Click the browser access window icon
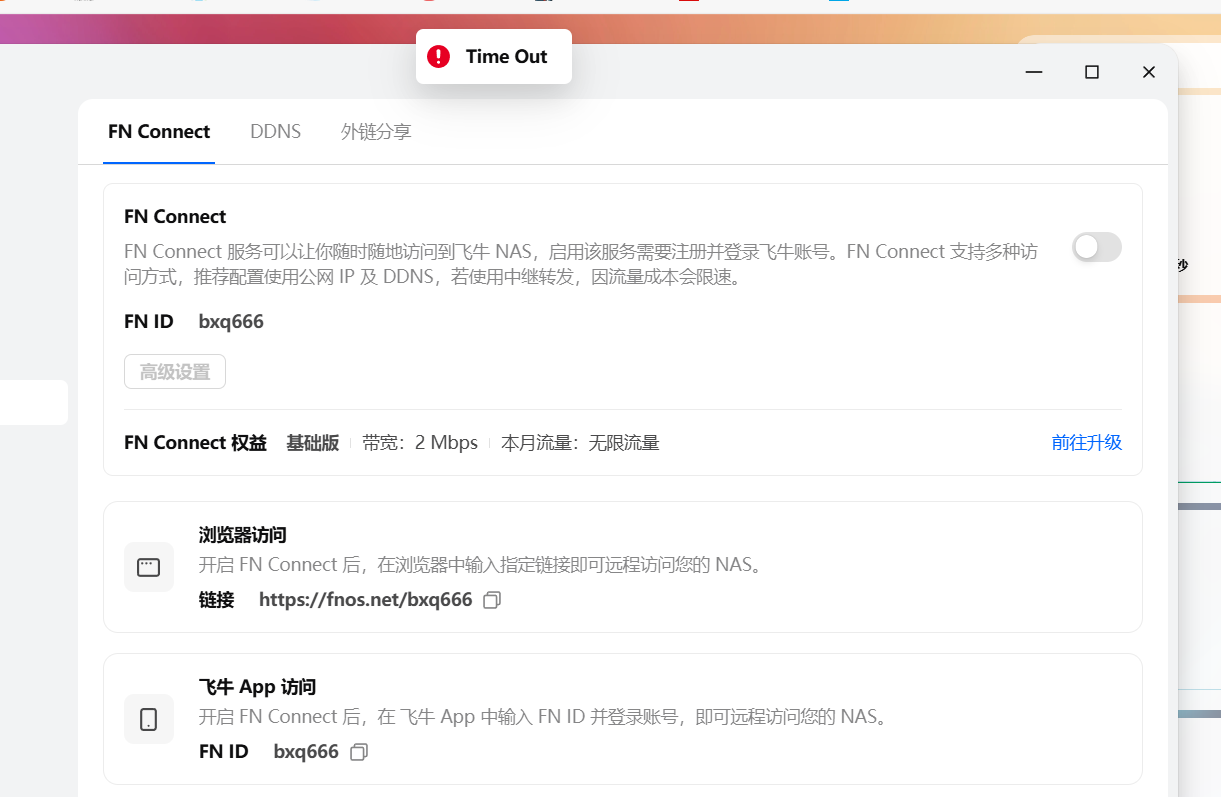Screen dimensions: 1221x797 click(149, 567)
